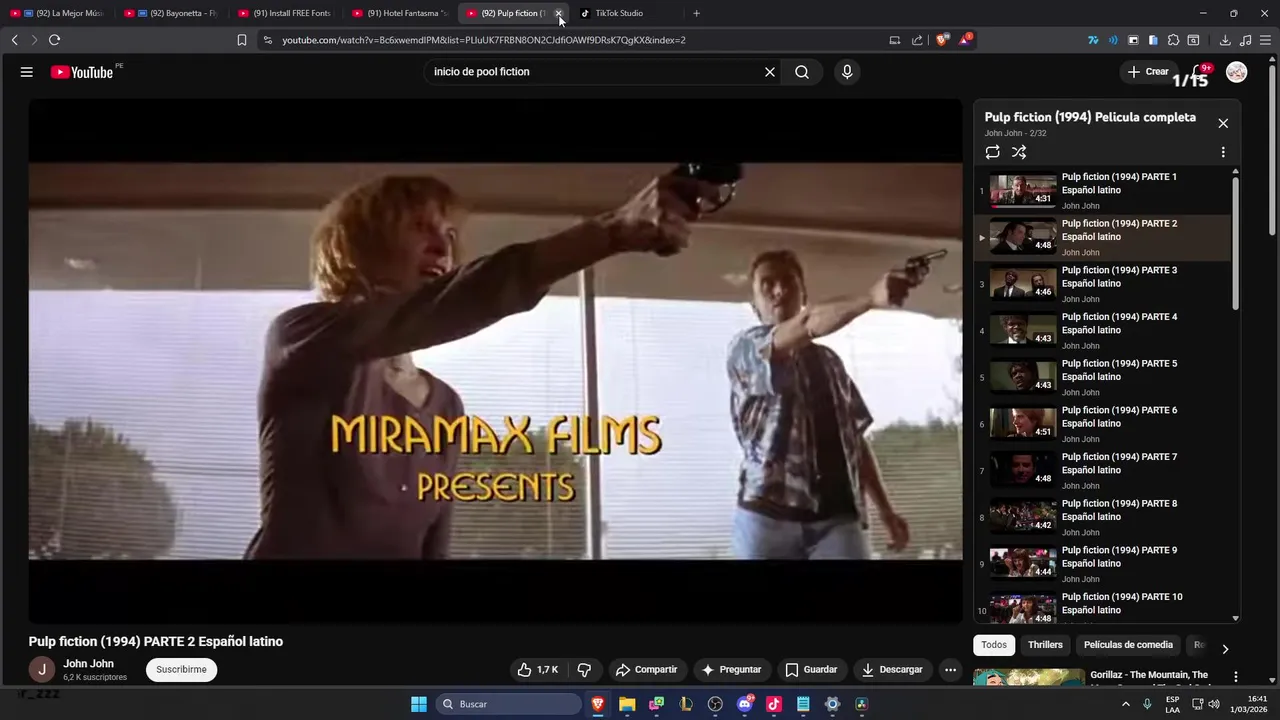1280x720 pixels.
Task: Click the Preguntar button
Action: click(x=731, y=670)
